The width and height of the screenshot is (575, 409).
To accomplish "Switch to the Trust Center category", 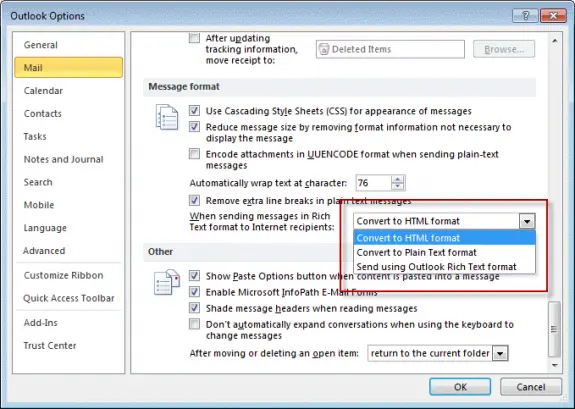I will pyautogui.click(x=50, y=346).
